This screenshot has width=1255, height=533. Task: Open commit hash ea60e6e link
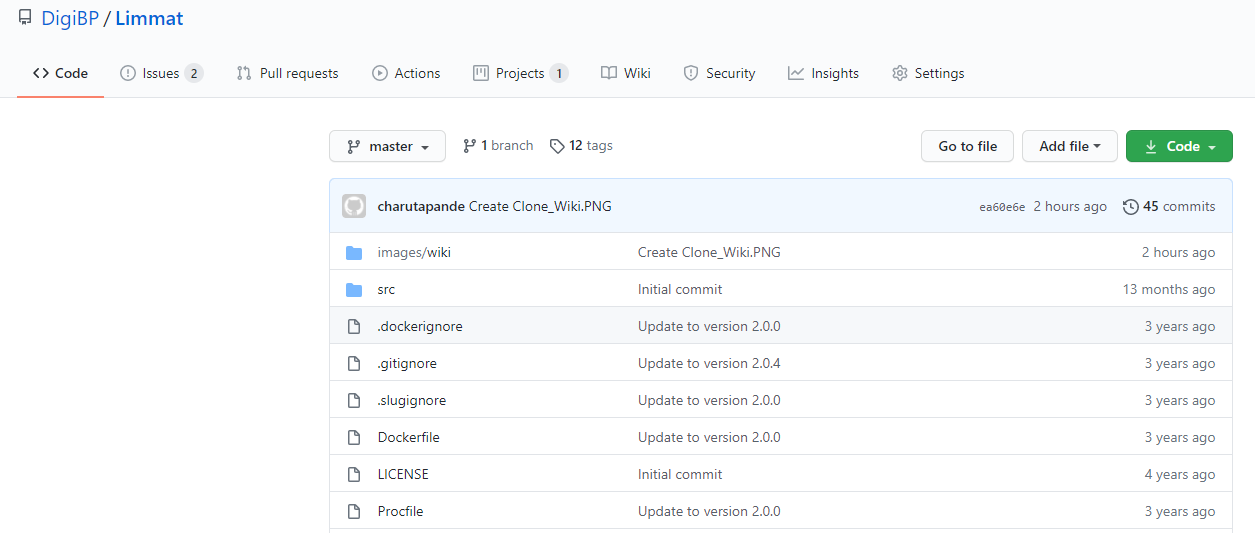1002,207
